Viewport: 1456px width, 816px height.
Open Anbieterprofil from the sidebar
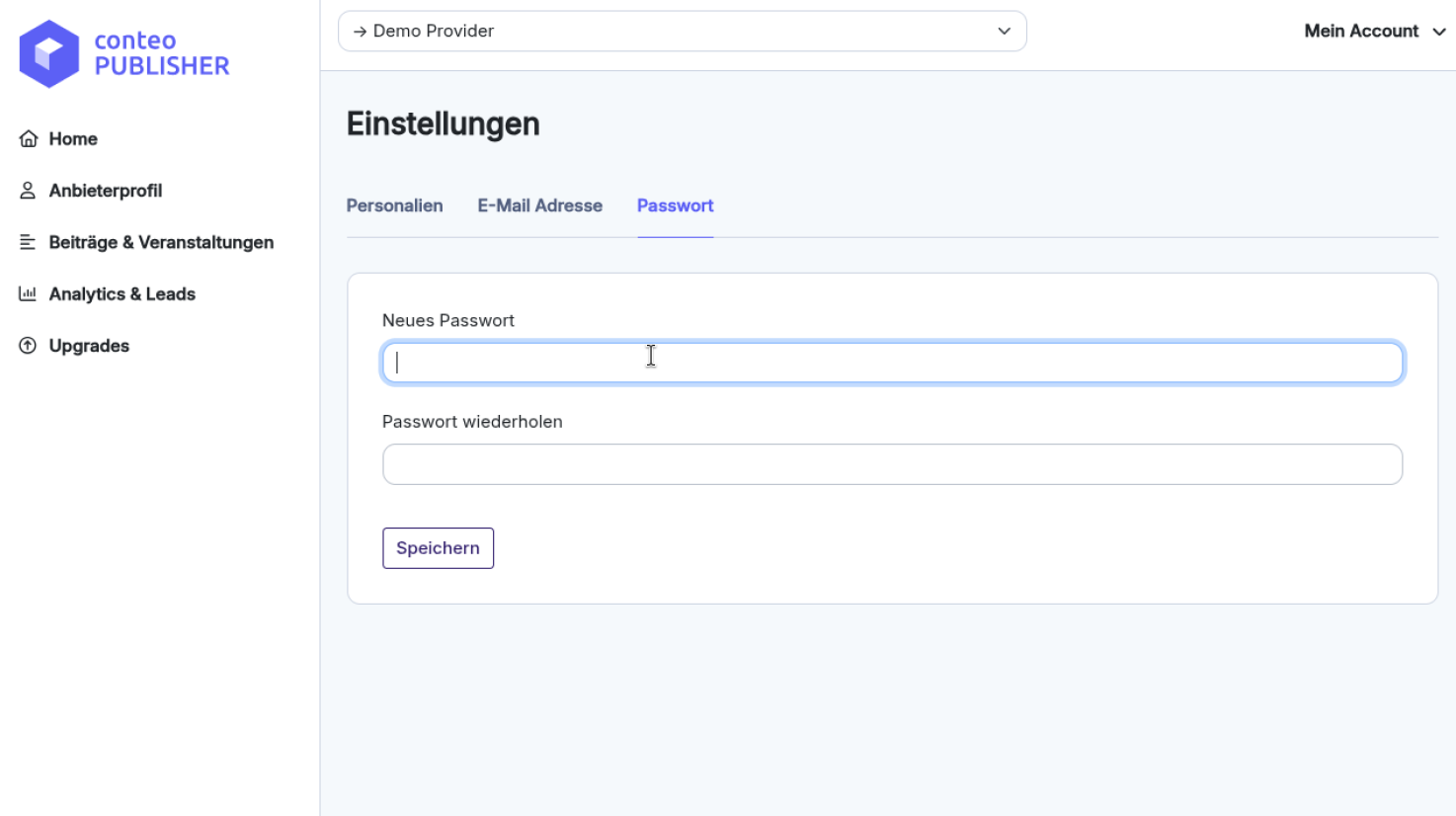(106, 191)
